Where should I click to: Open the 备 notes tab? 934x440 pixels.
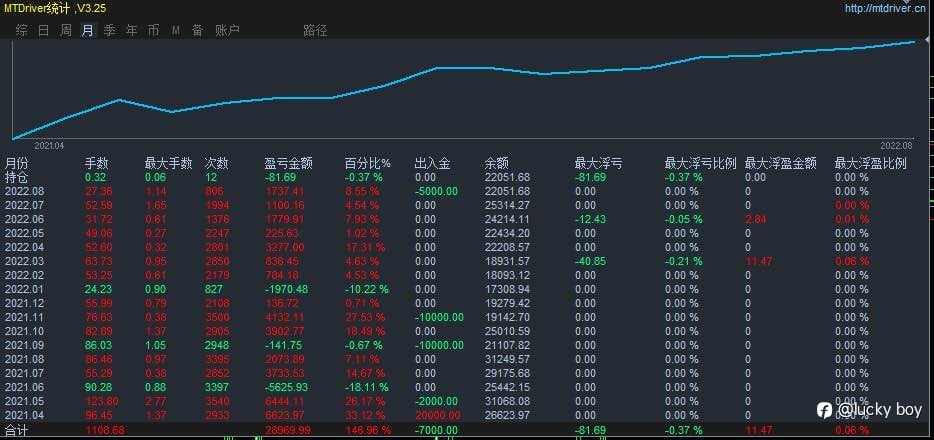pyautogui.click(x=197, y=30)
